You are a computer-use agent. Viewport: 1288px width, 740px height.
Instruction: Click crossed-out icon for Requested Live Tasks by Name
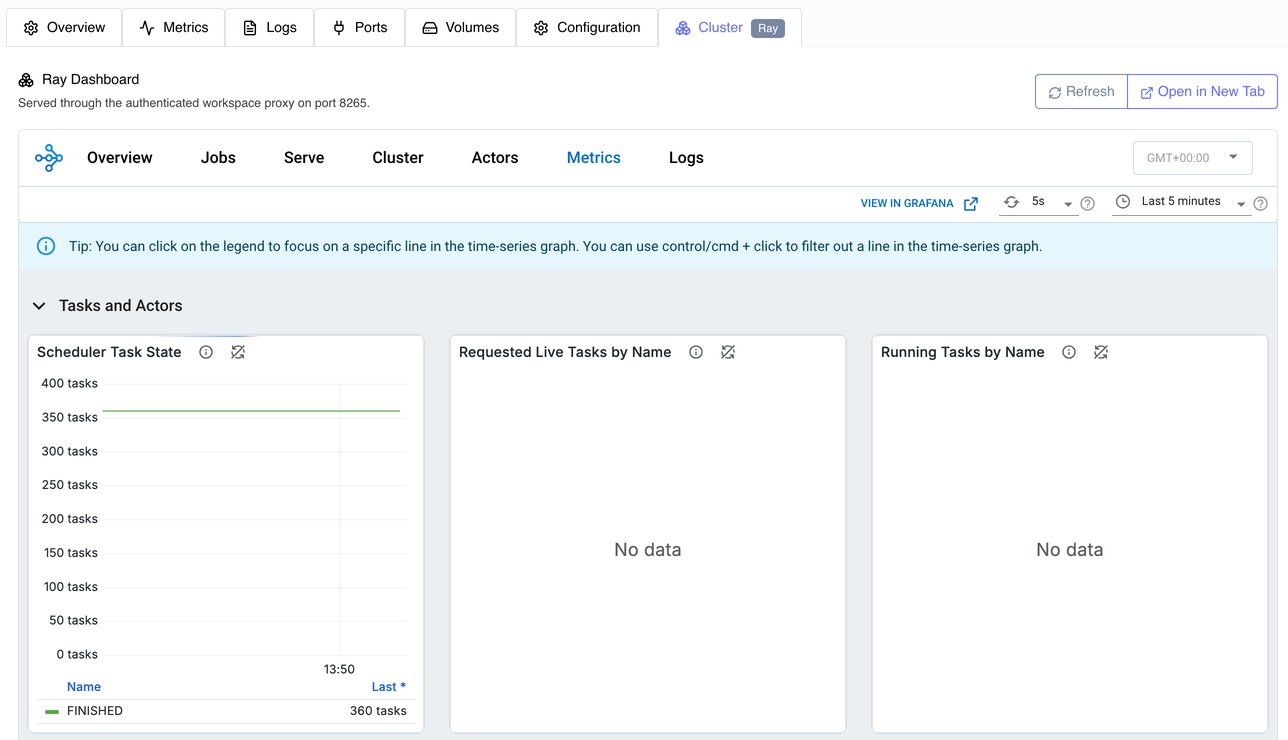pyautogui.click(x=728, y=352)
